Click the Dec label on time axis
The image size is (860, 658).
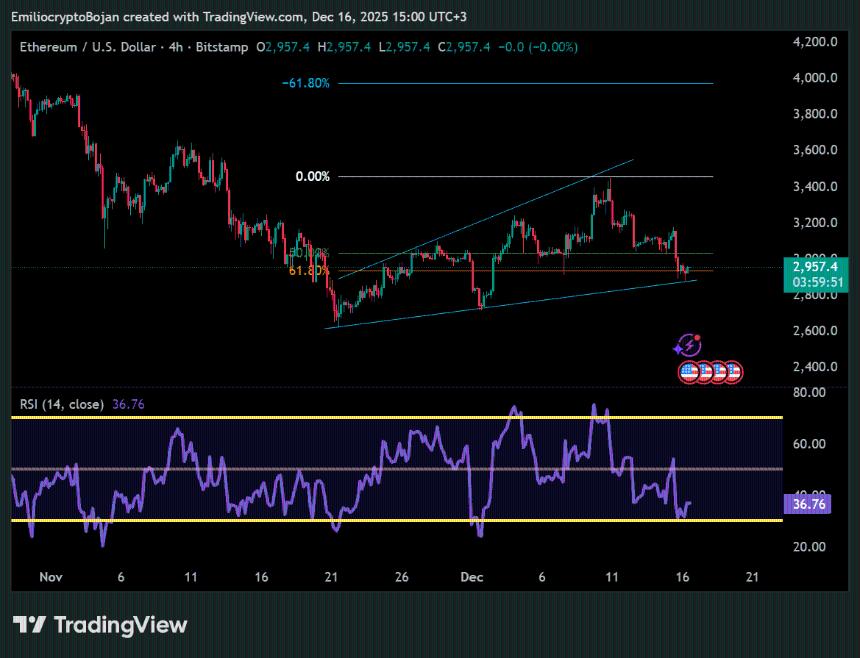(471, 577)
